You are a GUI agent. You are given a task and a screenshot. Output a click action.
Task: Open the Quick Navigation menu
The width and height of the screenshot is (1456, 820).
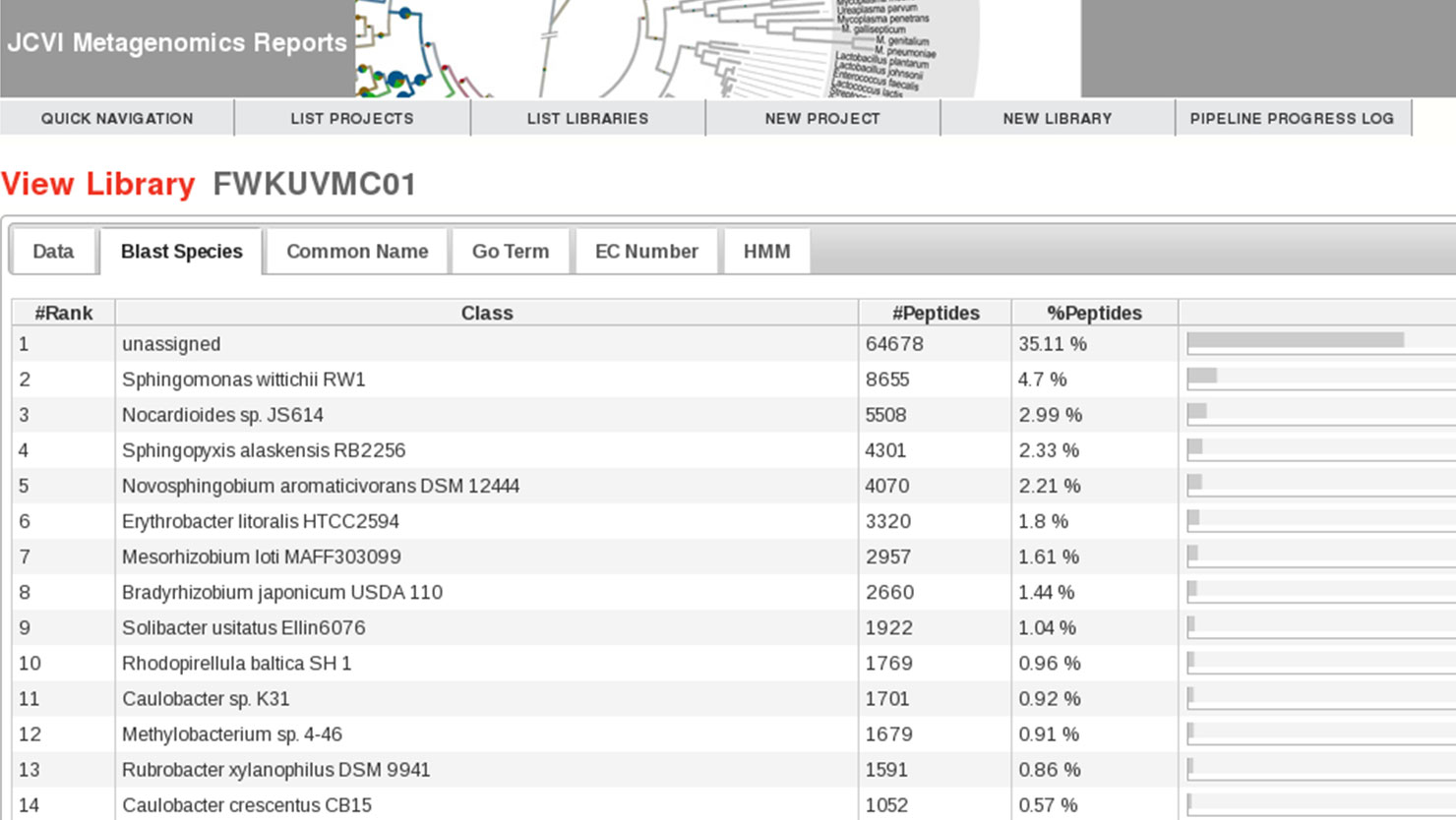click(x=117, y=118)
